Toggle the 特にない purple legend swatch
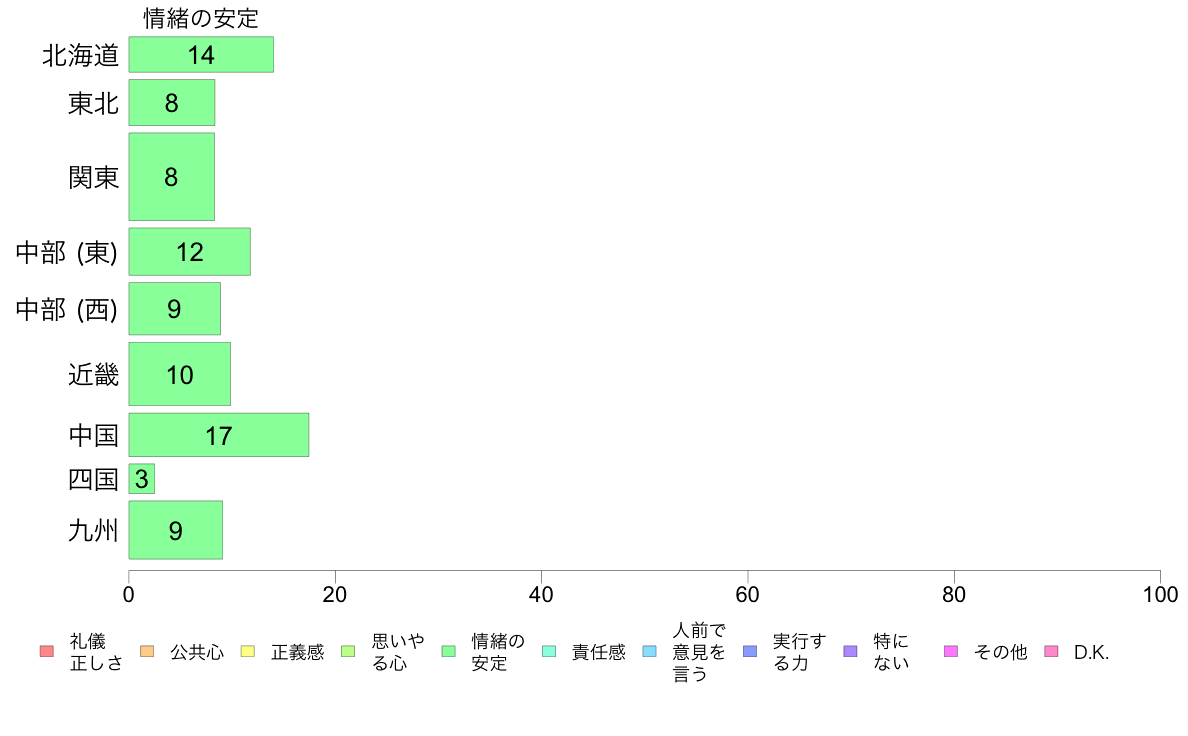 click(850, 651)
